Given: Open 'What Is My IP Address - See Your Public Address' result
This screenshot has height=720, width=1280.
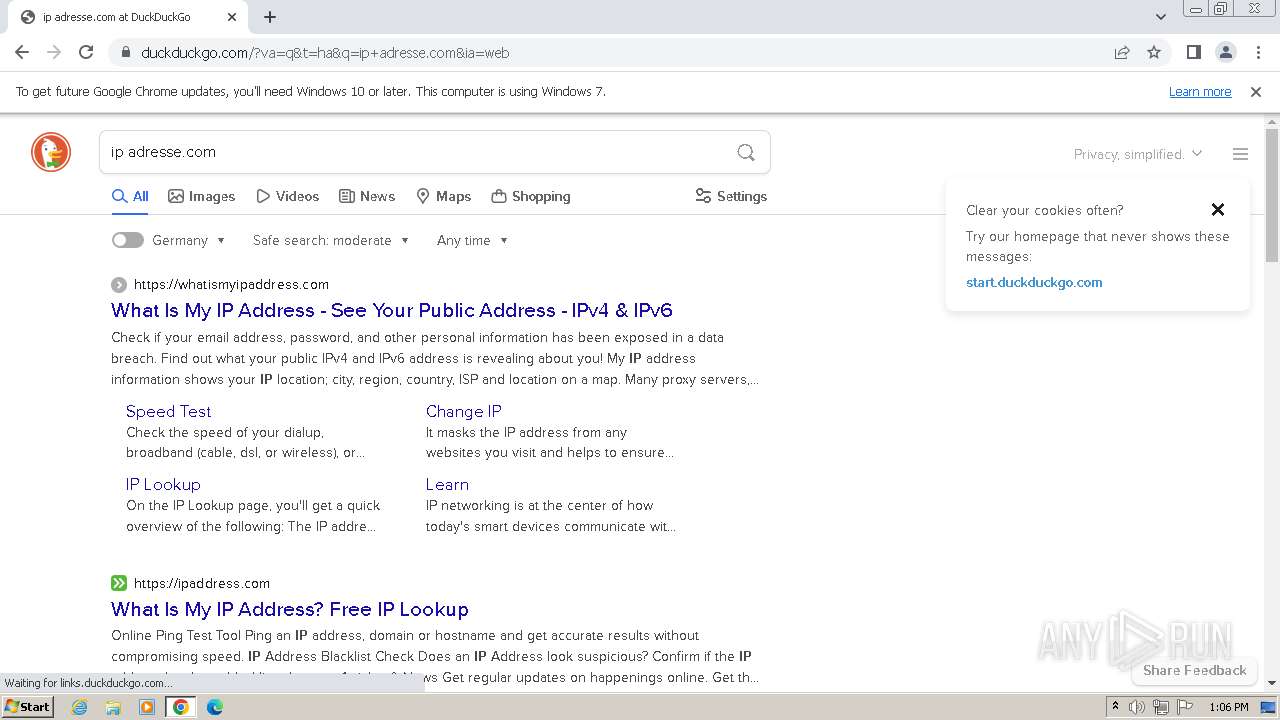Looking at the screenshot, I should (392, 310).
